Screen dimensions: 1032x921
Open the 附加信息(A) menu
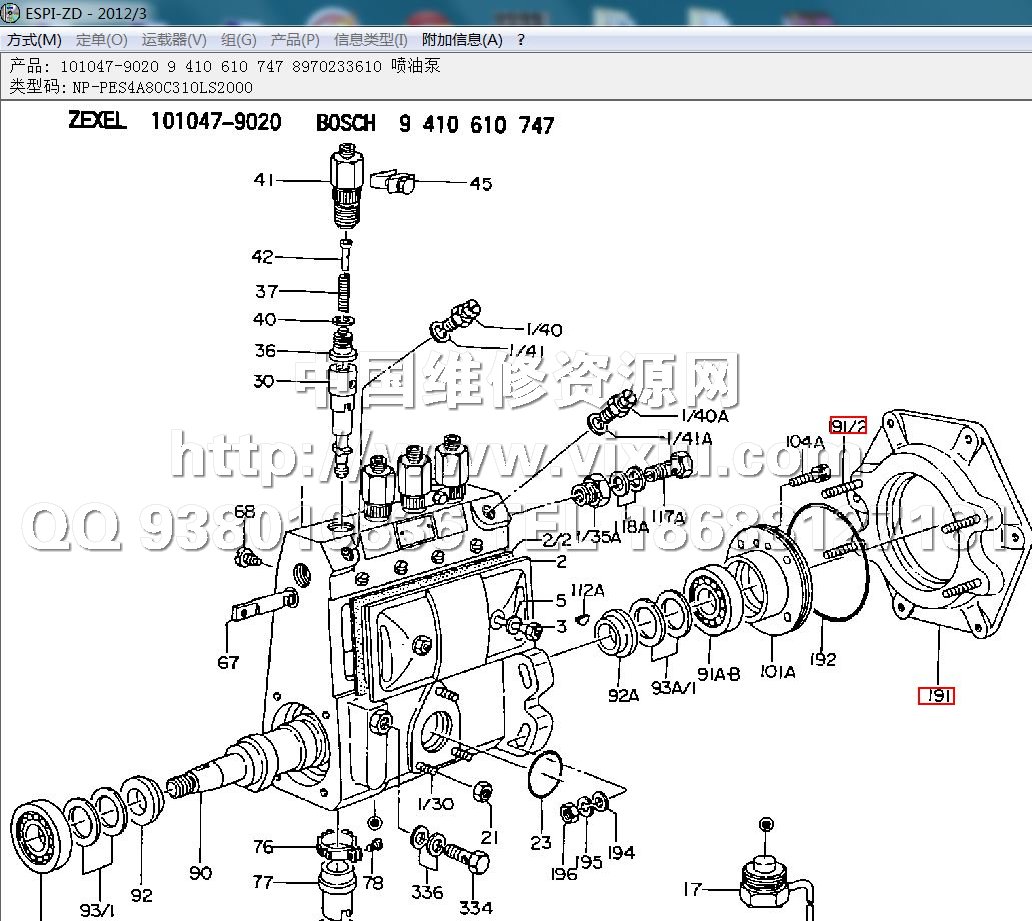click(462, 40)
